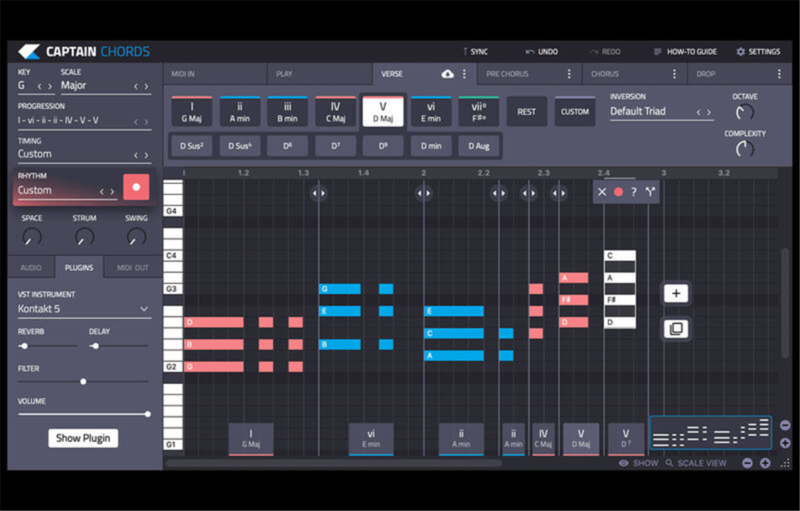Click the cloud upload icon on Verse tab

pyautogui.click(x=447, y=74)
